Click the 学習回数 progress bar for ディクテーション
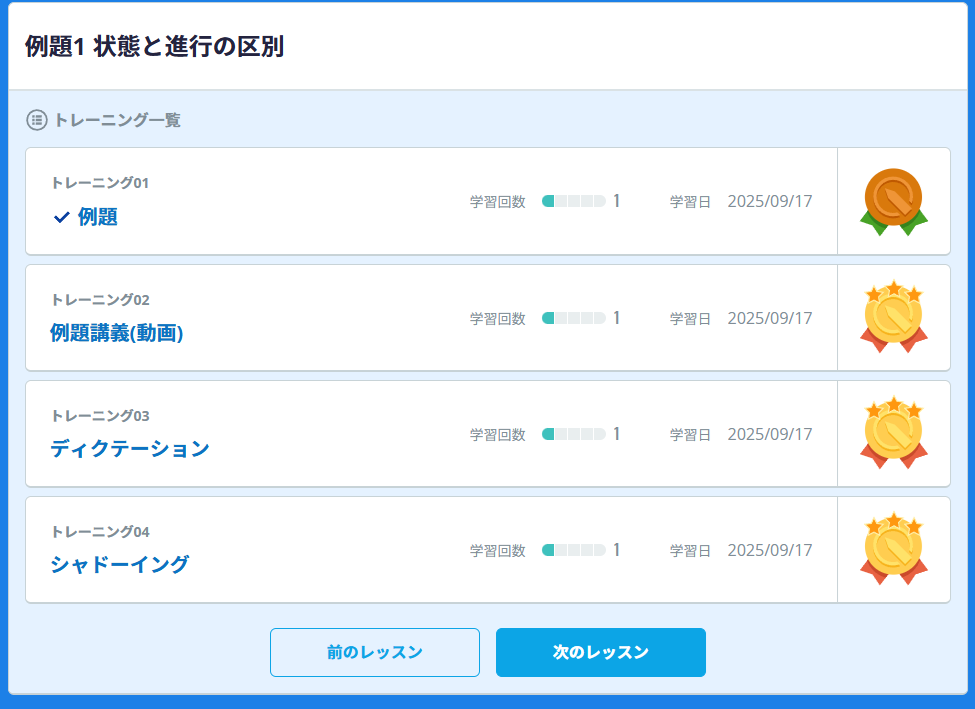975x709 pixels. tap(573, 434)
